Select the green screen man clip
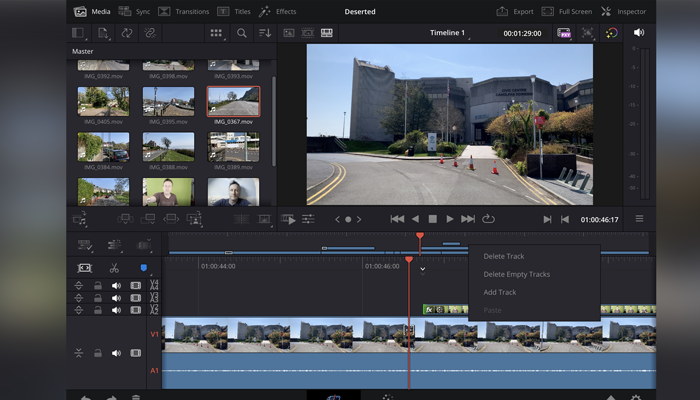 (168, 192)
